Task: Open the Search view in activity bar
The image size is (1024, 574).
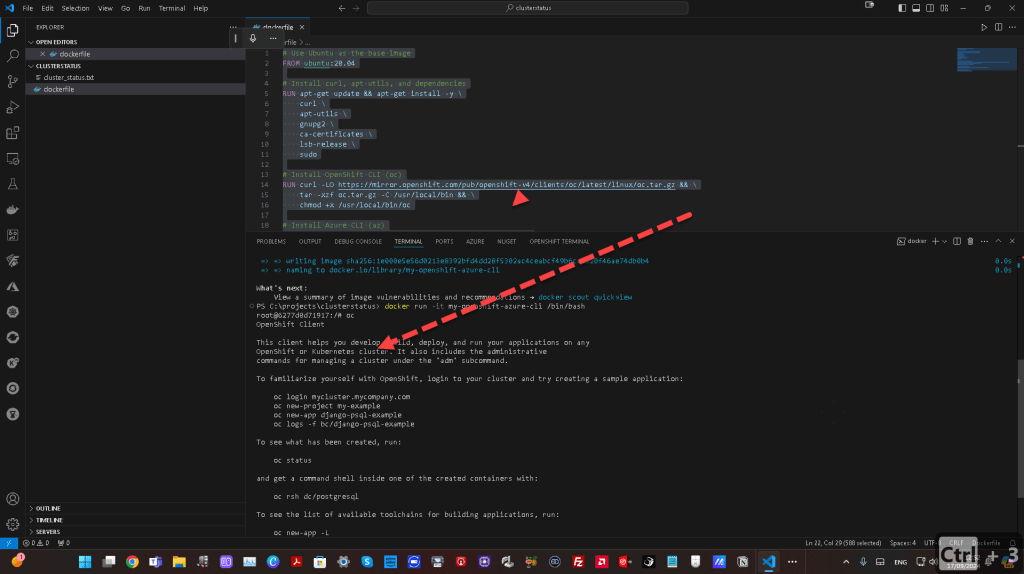Action: [x=12, y=56]
